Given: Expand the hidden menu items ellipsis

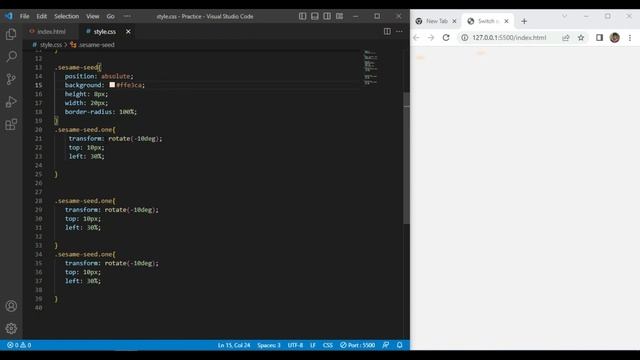Looking at the screenshot, I should [127, 16].
